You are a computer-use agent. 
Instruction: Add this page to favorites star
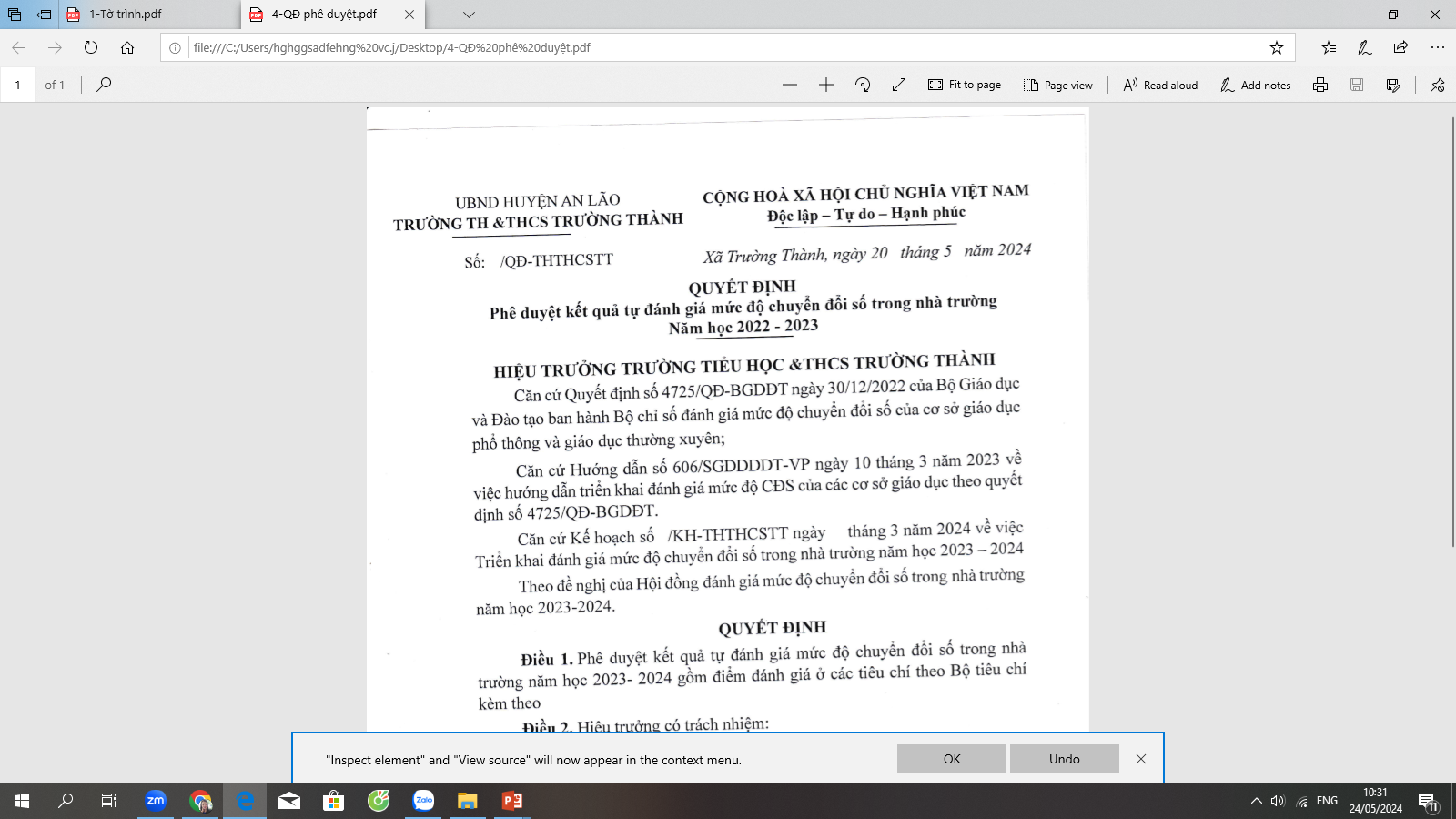pos(1277,47)
